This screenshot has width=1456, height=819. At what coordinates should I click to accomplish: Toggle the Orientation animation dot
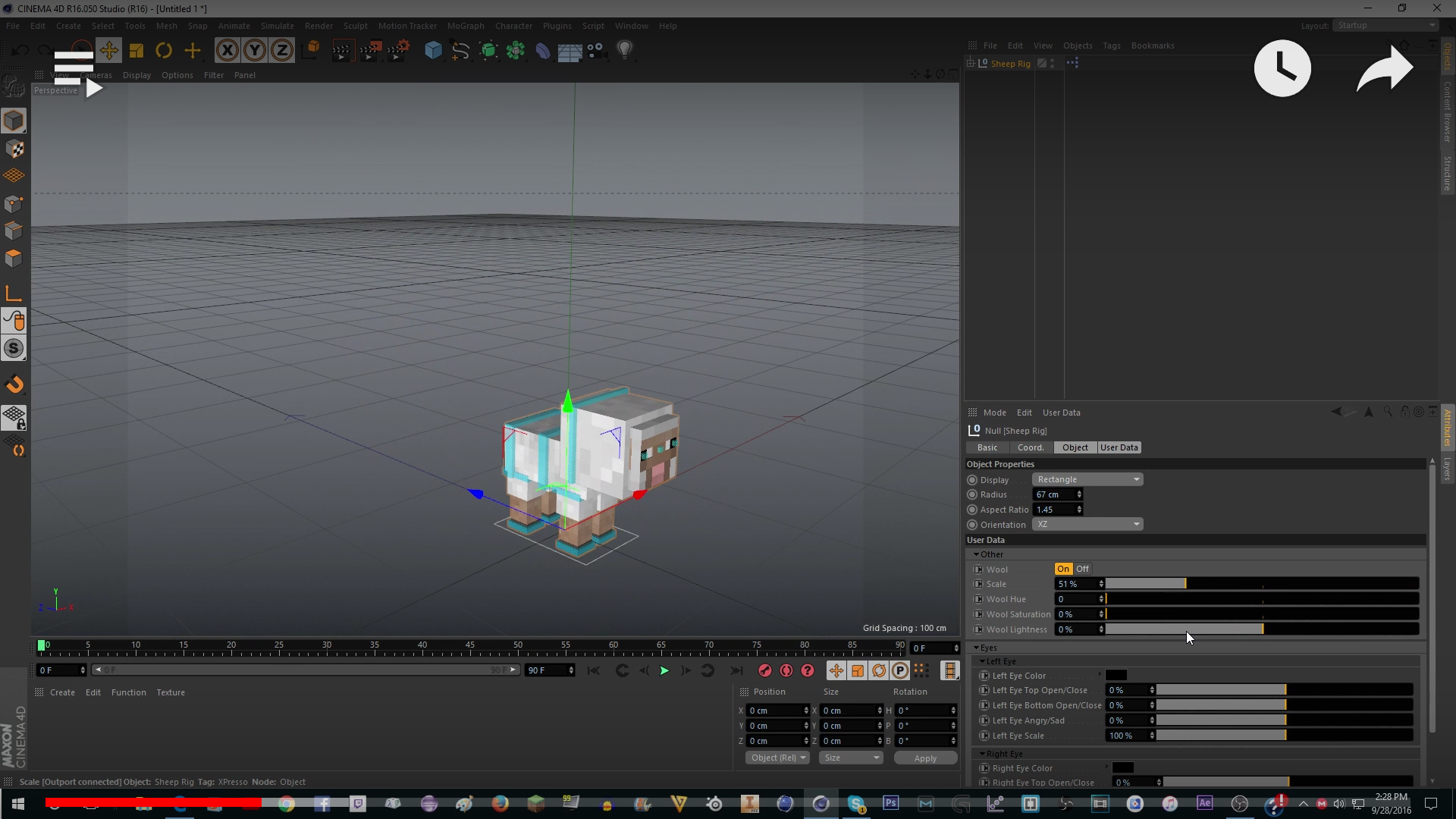point(972,525)
